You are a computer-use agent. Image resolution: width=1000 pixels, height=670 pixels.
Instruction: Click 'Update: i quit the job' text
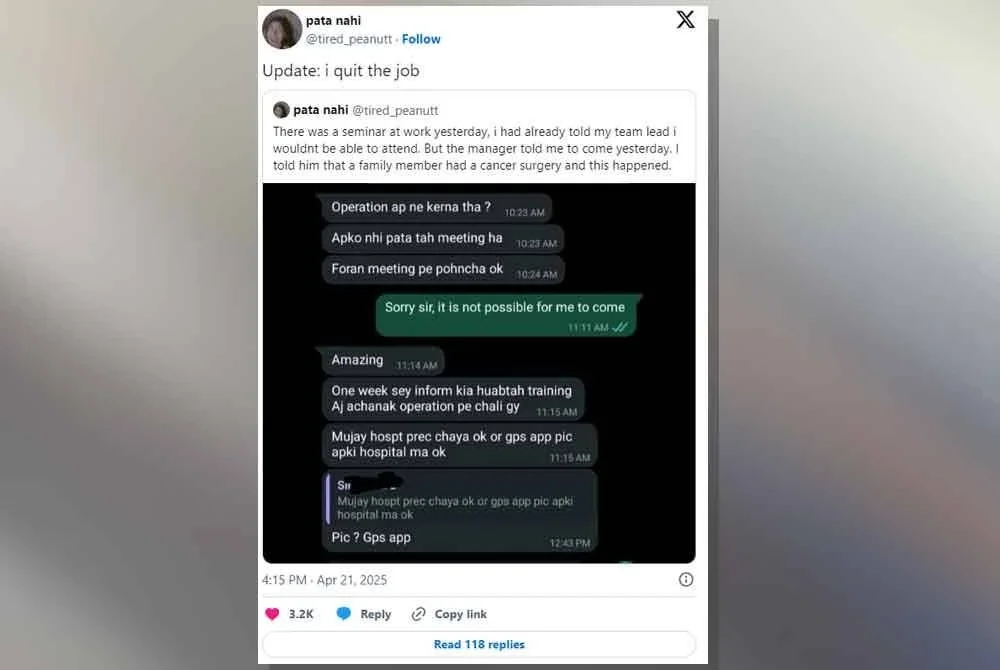click(341, 71)
